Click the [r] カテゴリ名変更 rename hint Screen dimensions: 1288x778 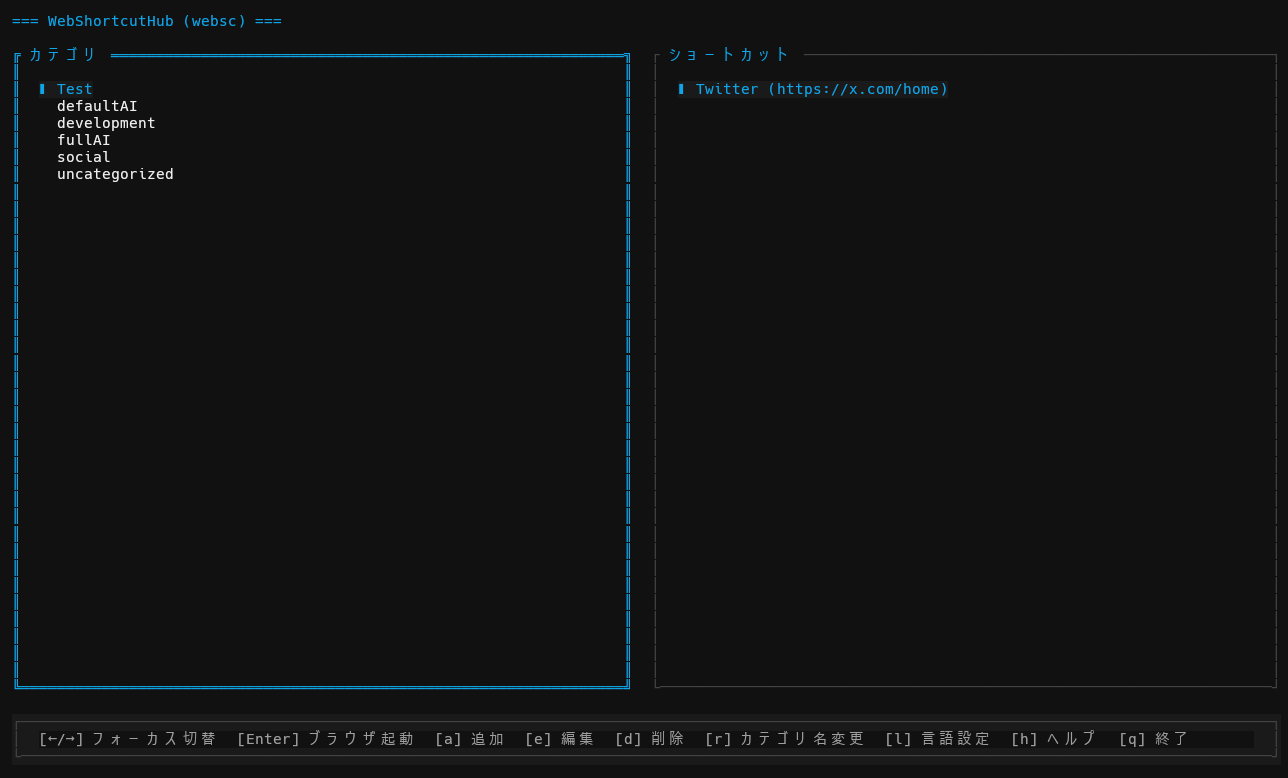point(785,739)
